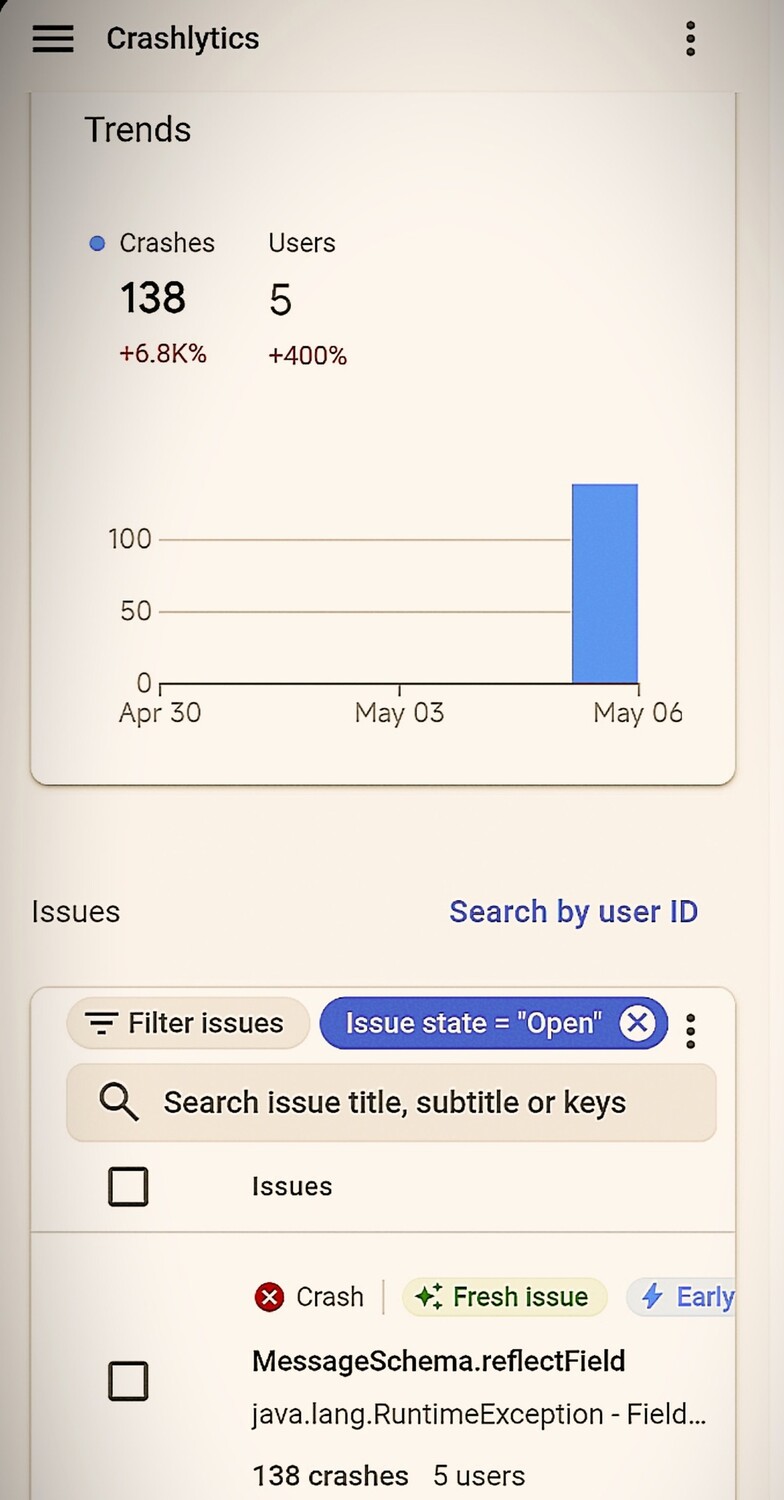The width and height of the screenshot is (784, 1500).
Task: Check the MessageSchema.reflectField issue checkbox
Action: [128, 1381]
